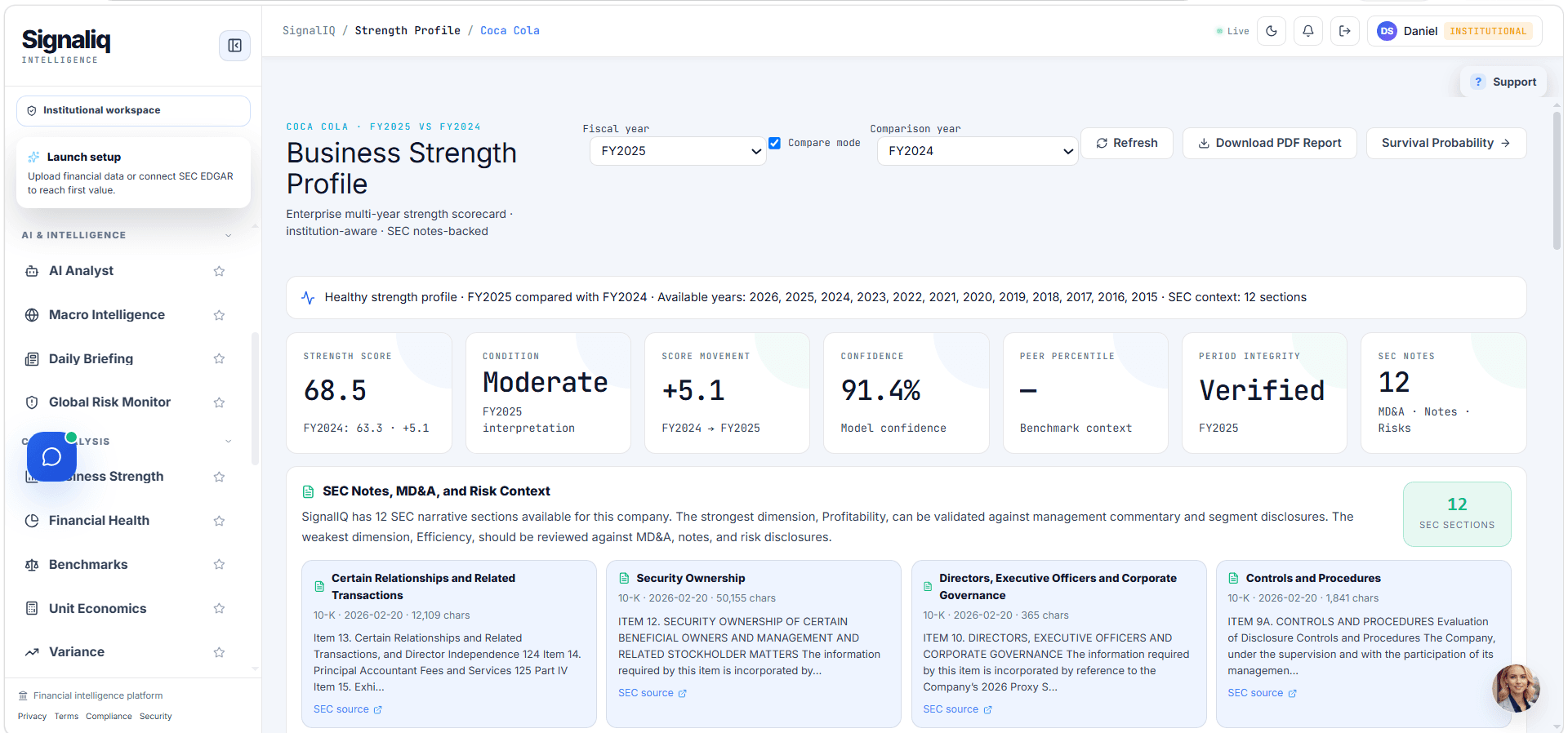Click the AI Analyst robot icon
The image size is (1568, 733).
[32, 271]
